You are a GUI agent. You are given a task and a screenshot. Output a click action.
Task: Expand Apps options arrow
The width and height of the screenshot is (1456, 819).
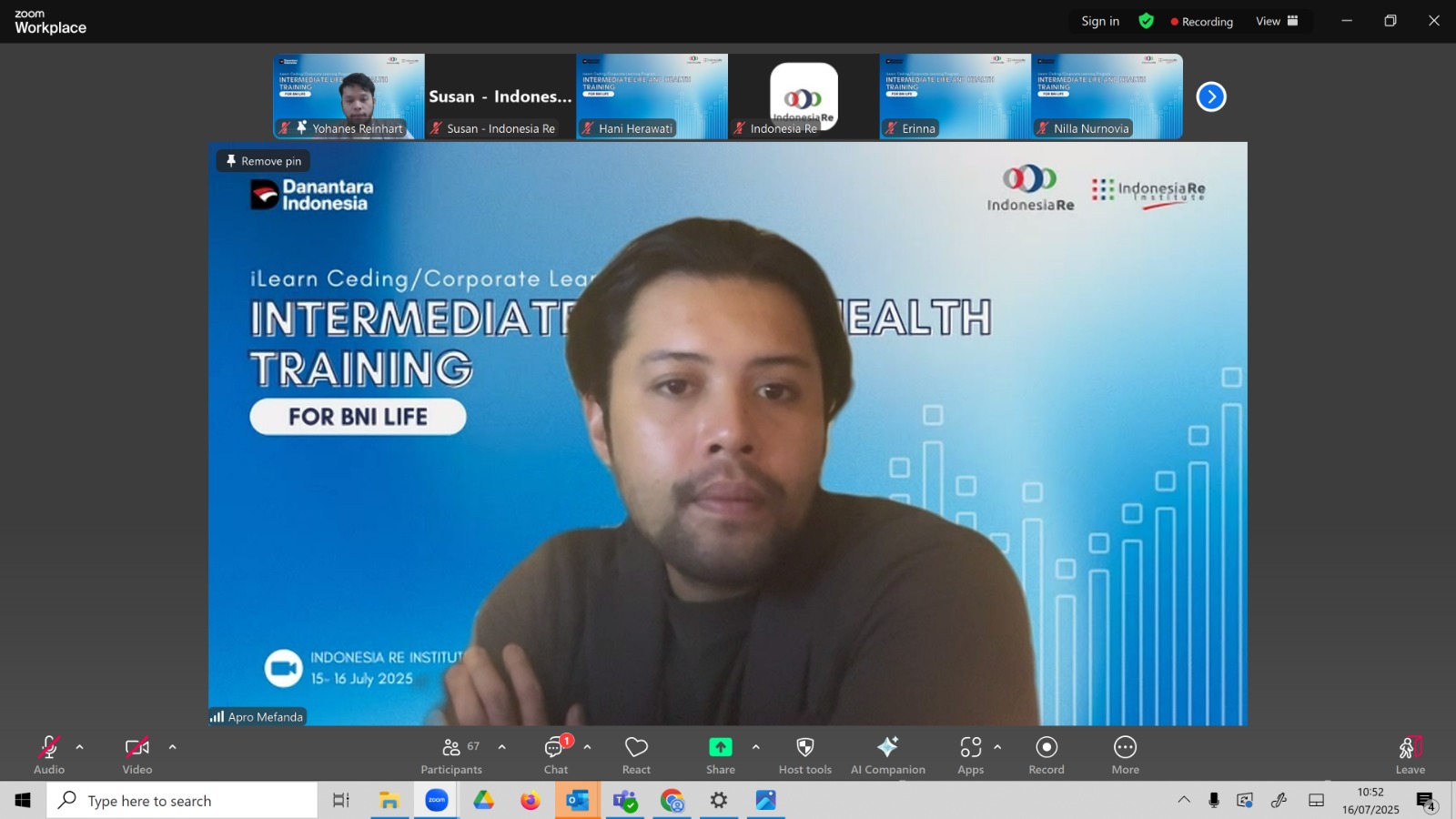pos(997,747)
